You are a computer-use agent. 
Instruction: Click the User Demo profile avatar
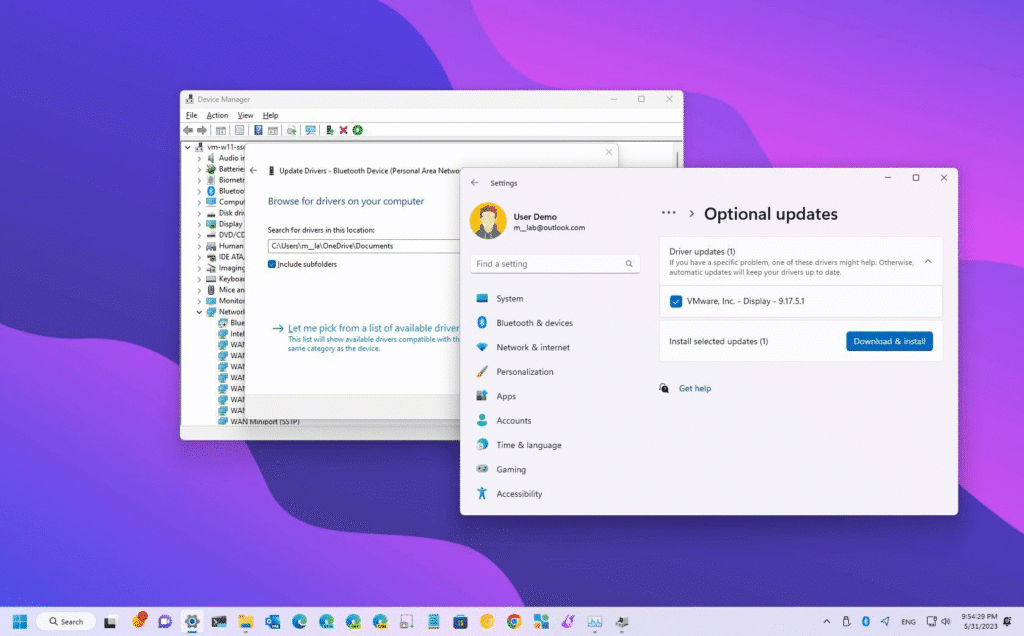click(488, 221)
